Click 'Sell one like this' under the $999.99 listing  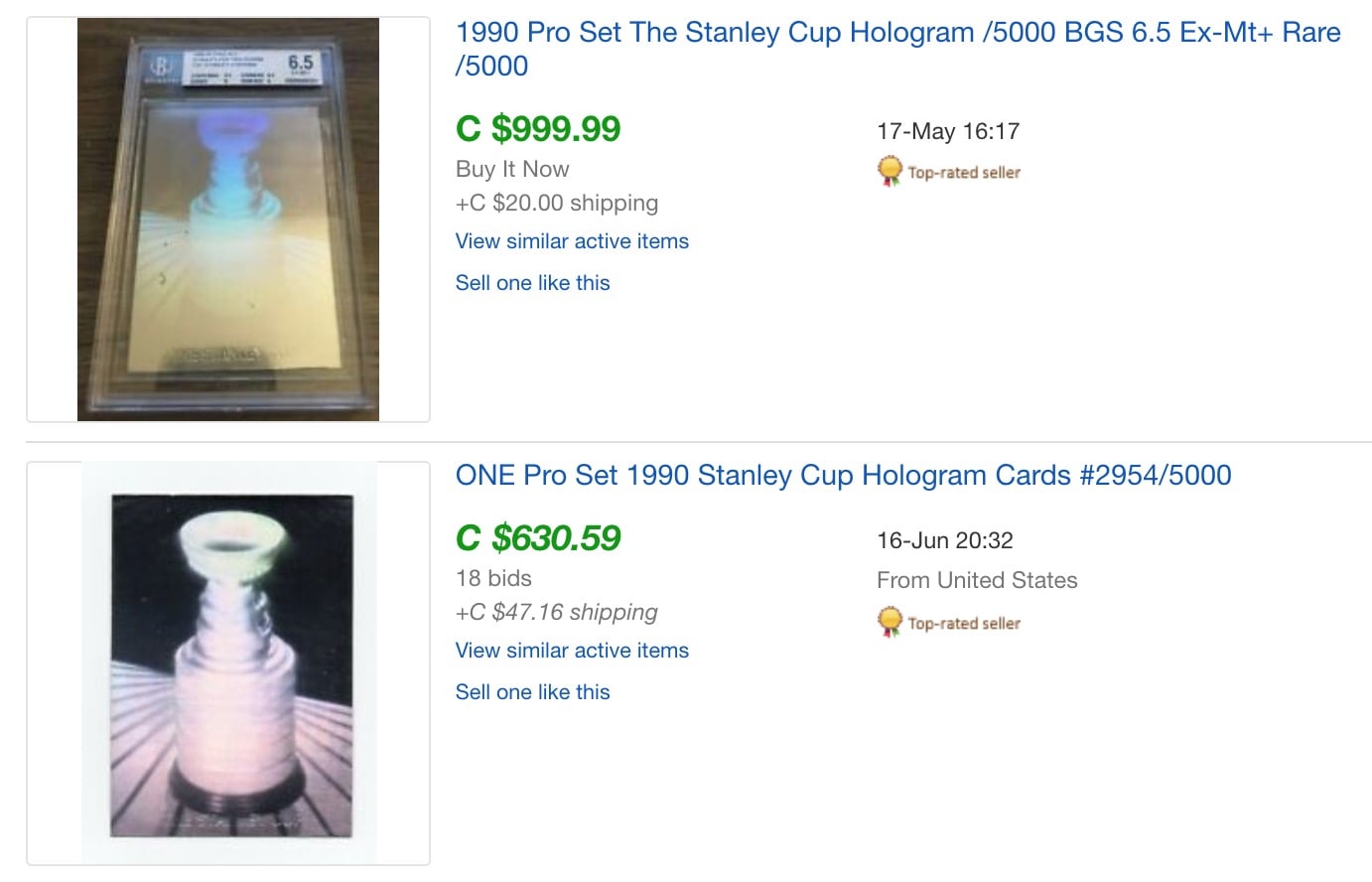tap(532, 283)
